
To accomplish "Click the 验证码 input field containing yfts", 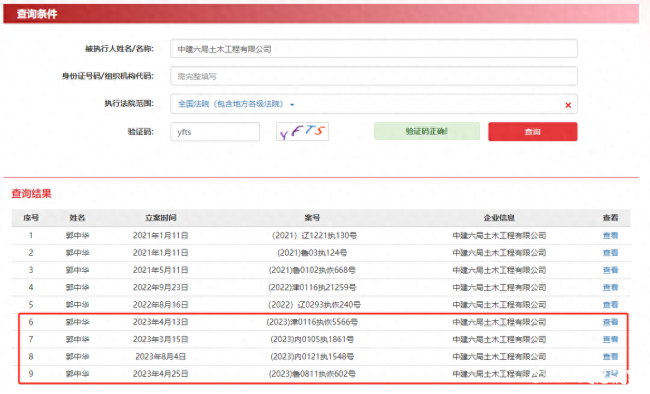I will [x=215, y=132].
